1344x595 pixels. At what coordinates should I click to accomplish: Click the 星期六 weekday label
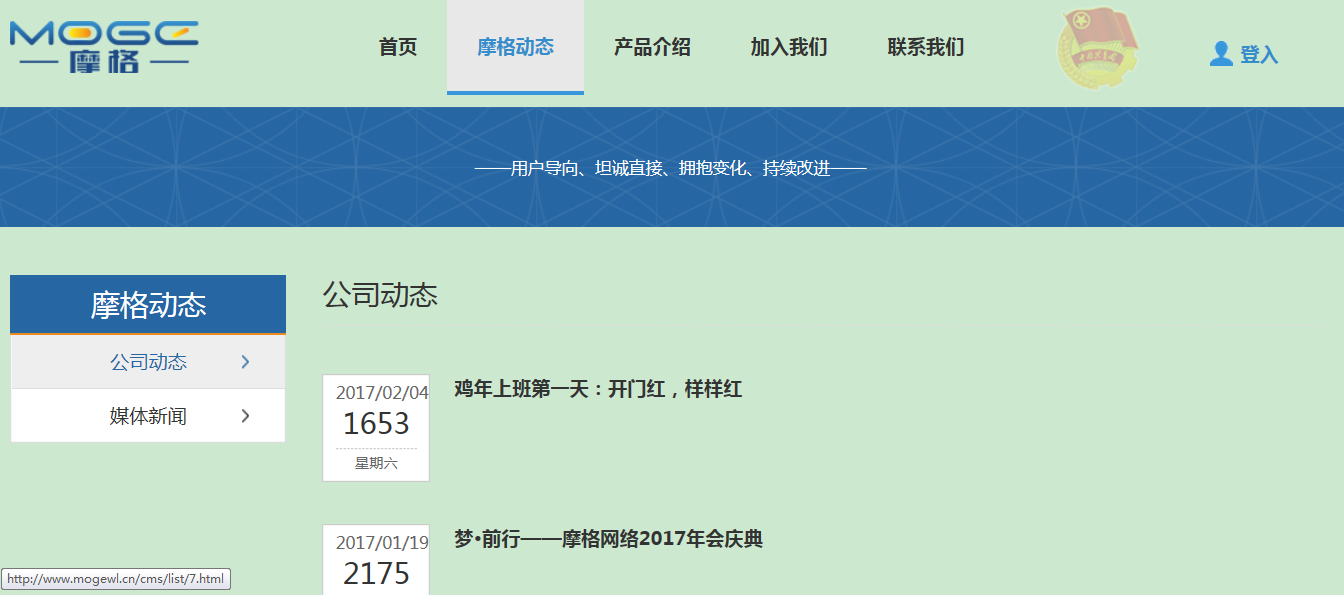[376, 463]
